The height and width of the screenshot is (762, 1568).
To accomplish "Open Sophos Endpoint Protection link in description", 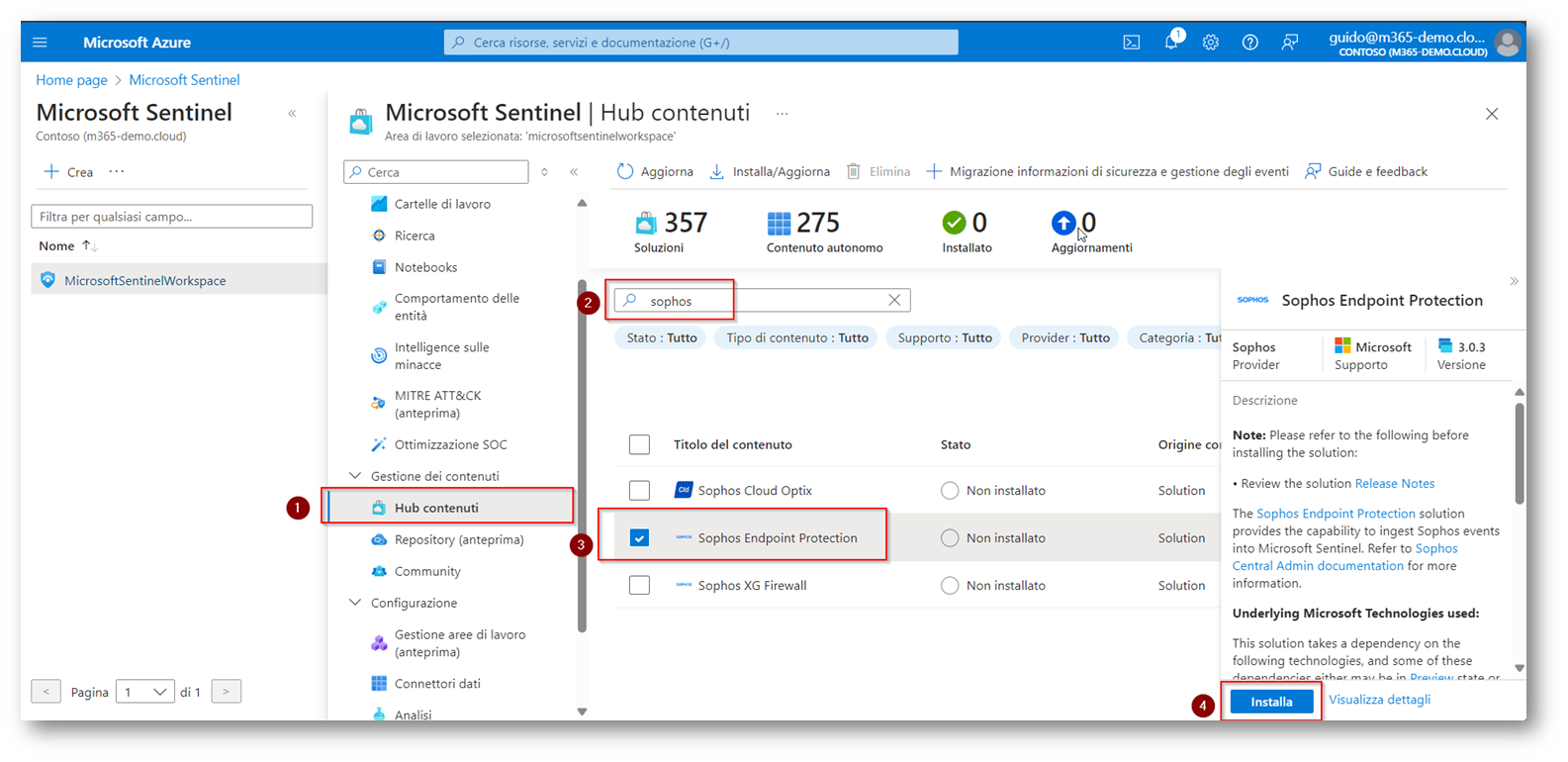I will pyautogui.click(x=1336, y=514).
